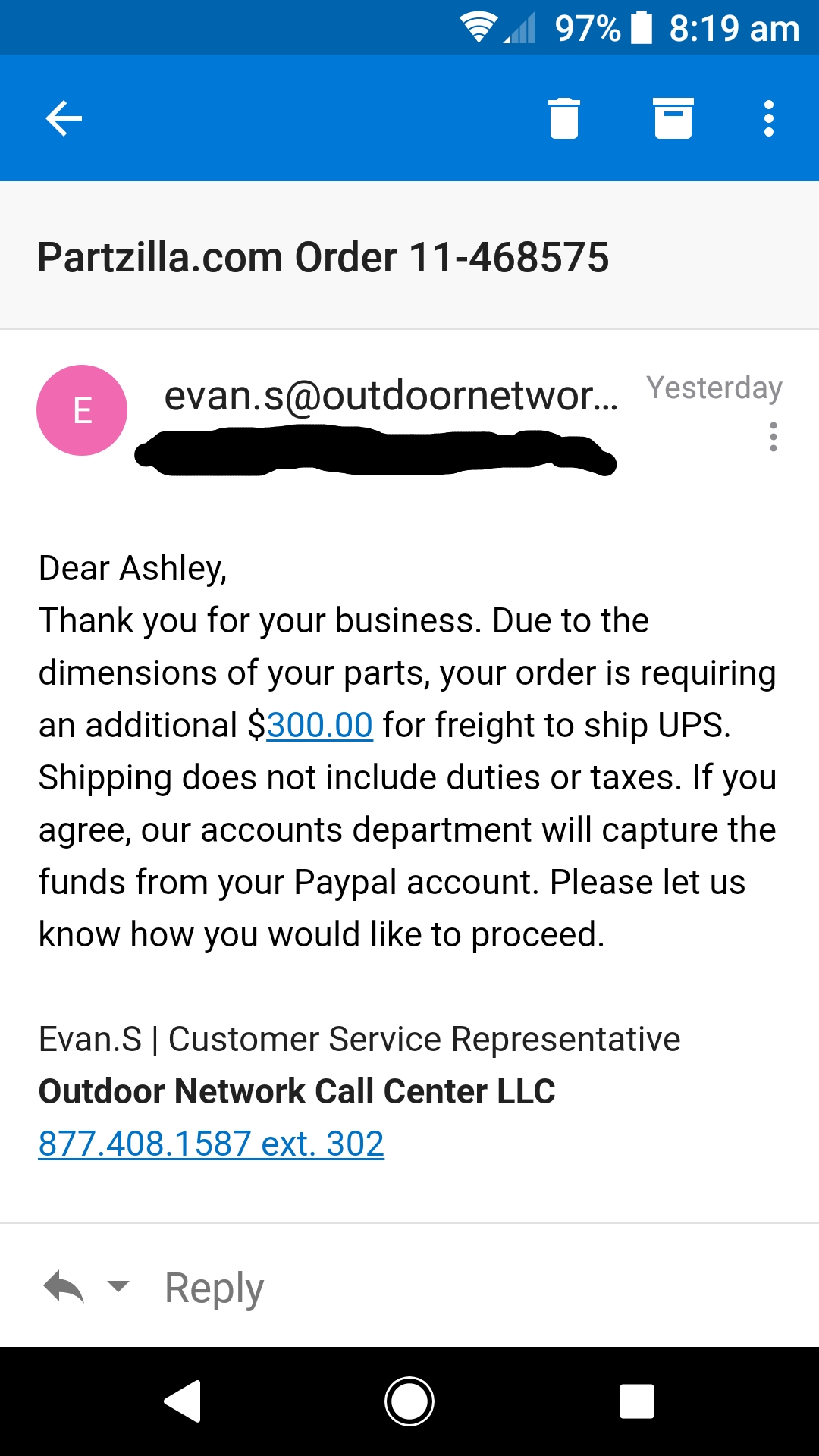The height and width of the screenshot is (1456, 819).
Task: Delete this email with the trash icon
Action: 563,118
